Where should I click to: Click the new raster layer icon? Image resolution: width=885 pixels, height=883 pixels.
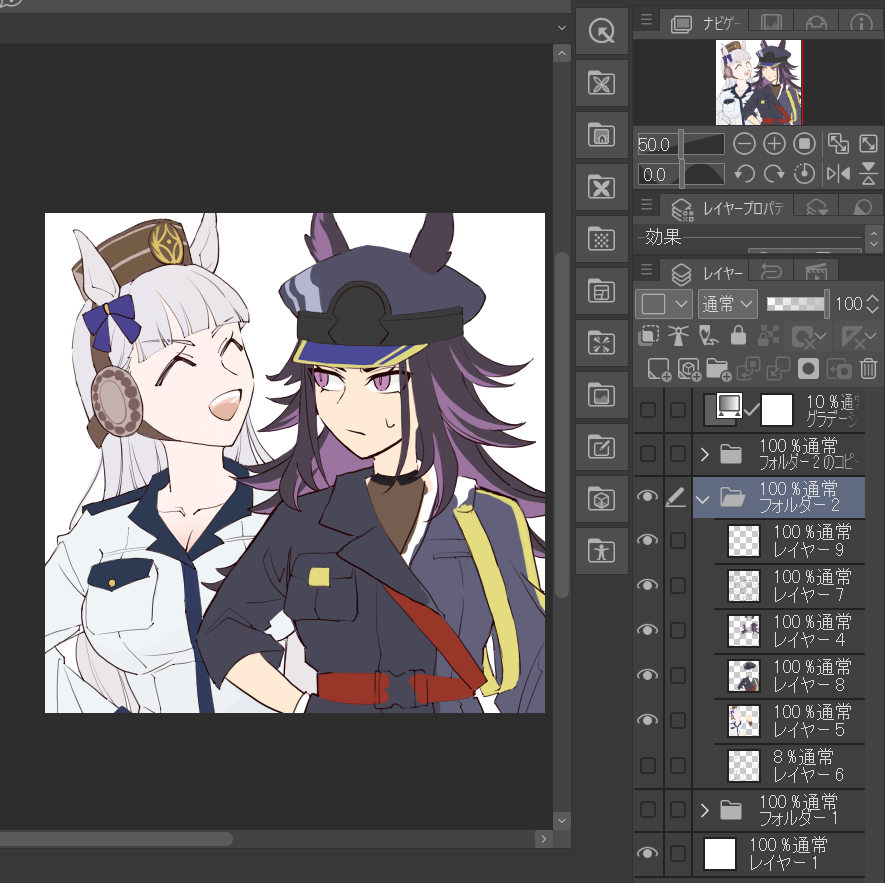(658, 369)
